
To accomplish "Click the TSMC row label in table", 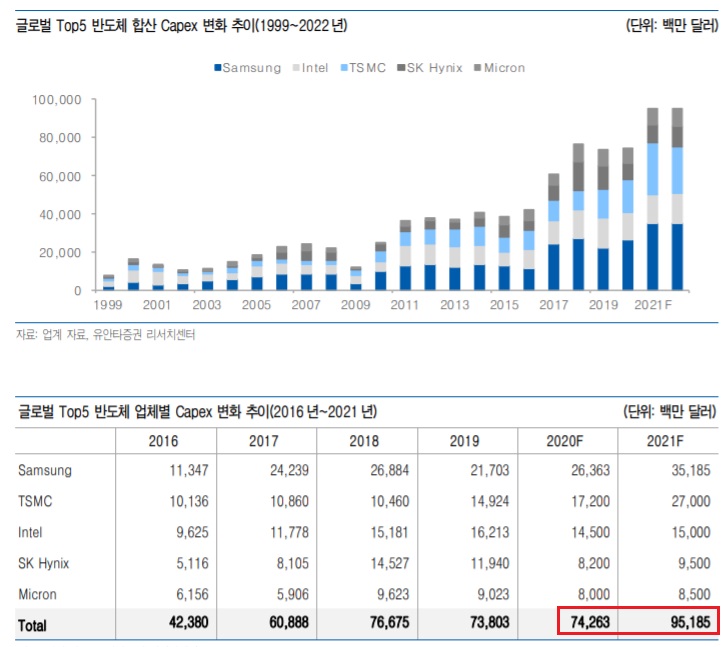I will [35, 501].
